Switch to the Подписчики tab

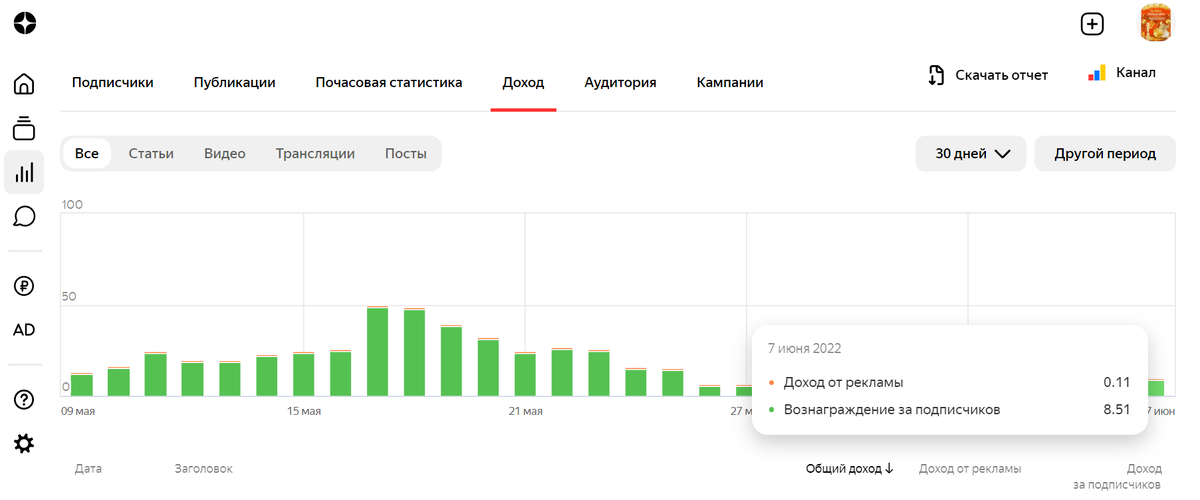(113, 83)
